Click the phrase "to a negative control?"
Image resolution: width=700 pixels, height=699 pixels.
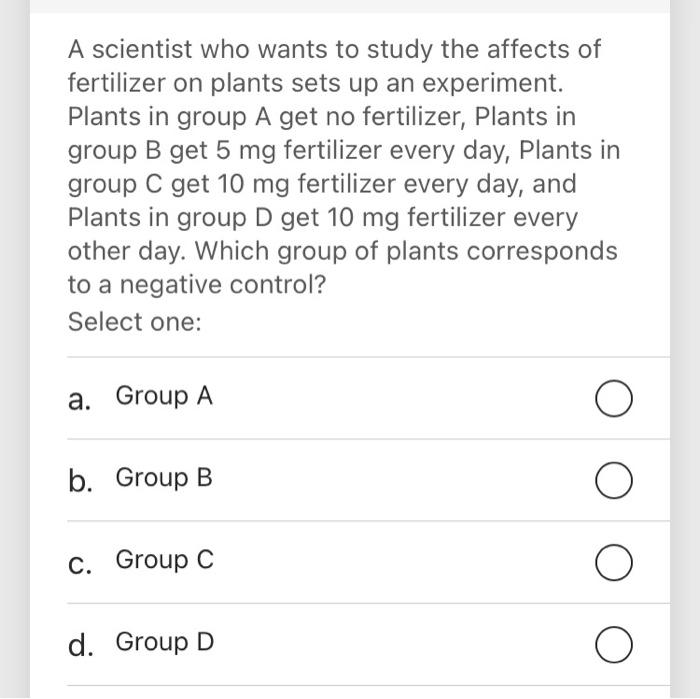[x=196, y=285]
